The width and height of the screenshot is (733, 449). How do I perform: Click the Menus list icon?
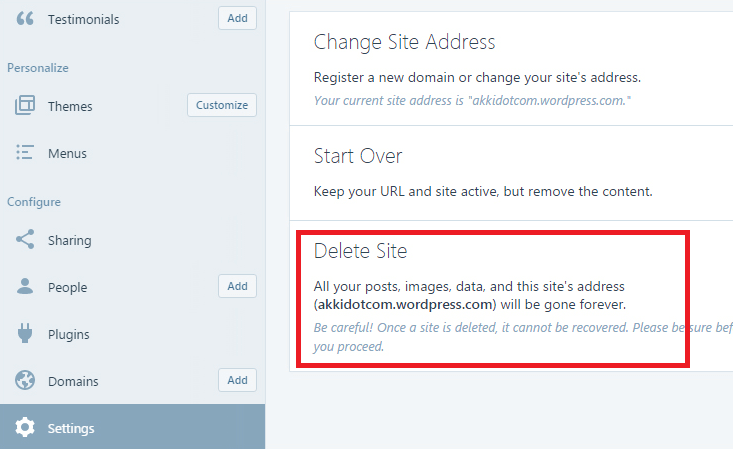25,152
